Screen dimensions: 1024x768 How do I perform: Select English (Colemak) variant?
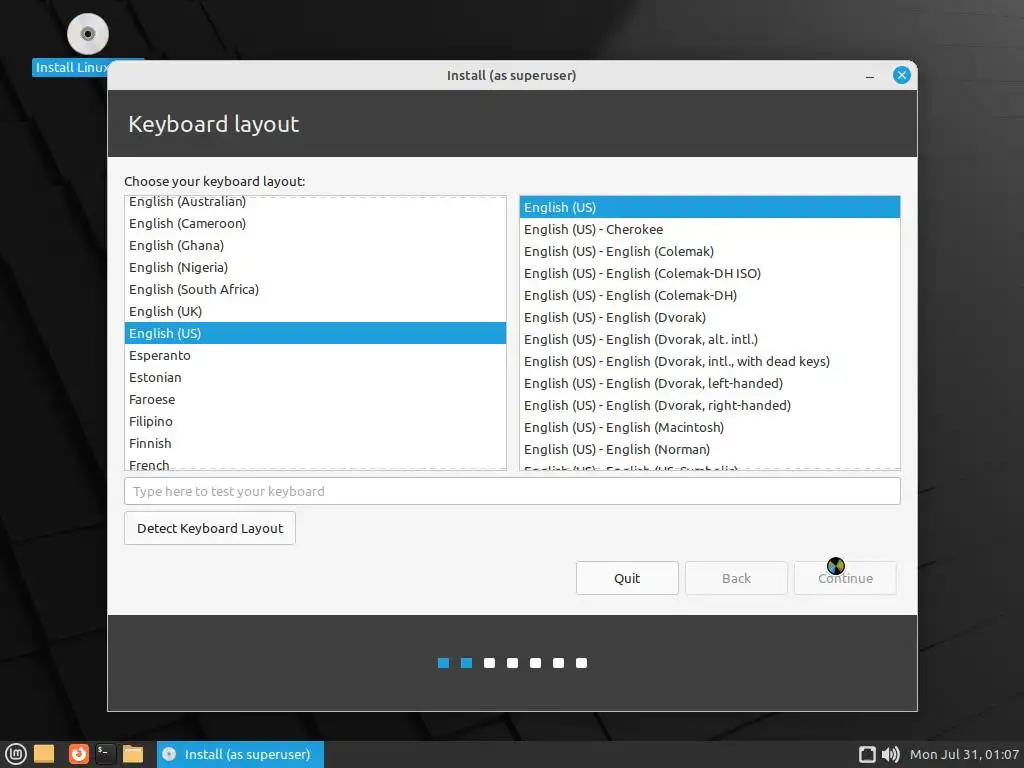coord(710,251)
